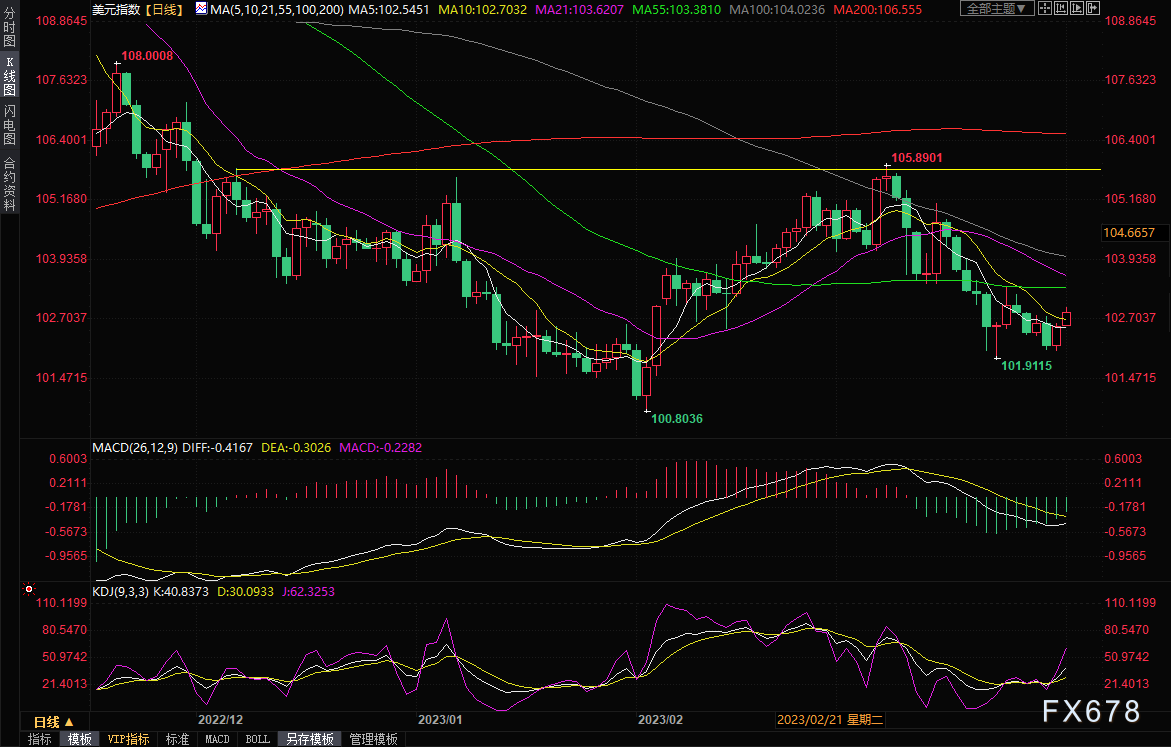Select the K线图 side tab
1171x747 pixels.
(x=9, y=76)
